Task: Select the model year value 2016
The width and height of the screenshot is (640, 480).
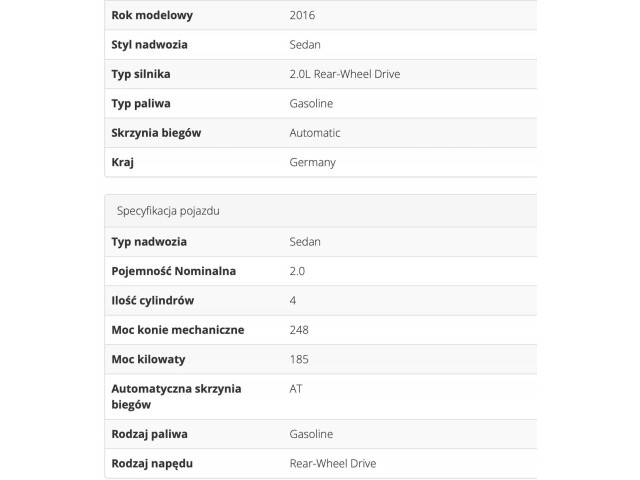Action: [301, 16]
